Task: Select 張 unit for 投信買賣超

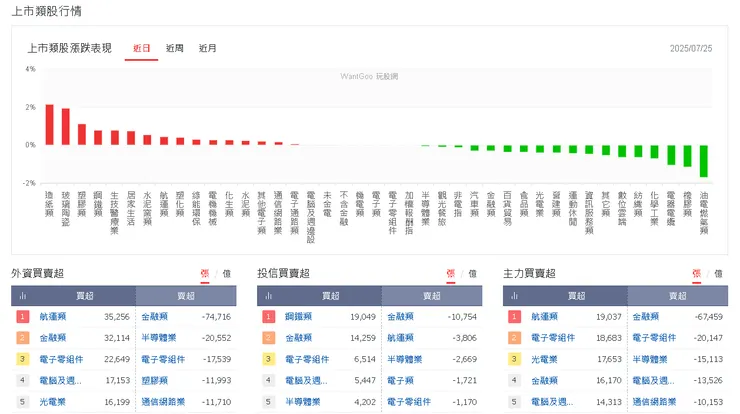Action: click(451, 273)
